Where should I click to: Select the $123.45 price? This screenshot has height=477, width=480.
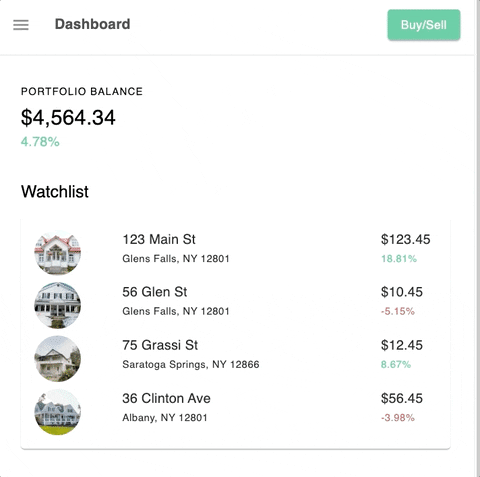405,239
